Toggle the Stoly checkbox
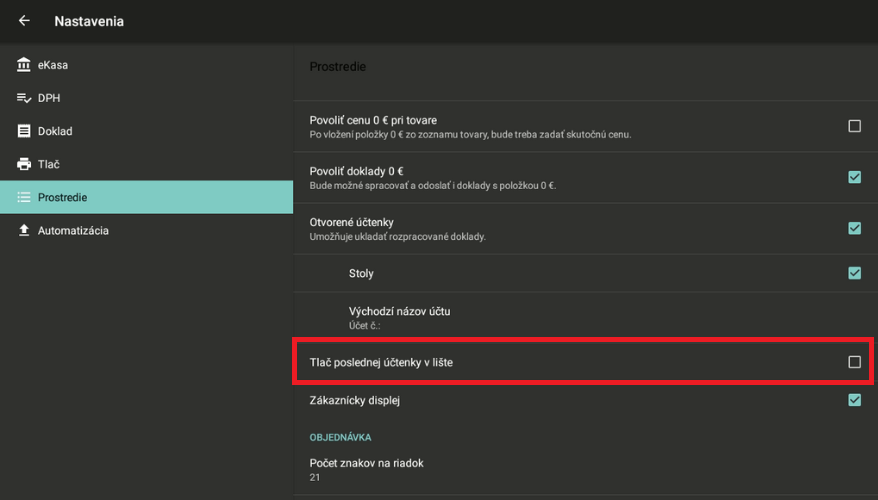 pos(854,273)
